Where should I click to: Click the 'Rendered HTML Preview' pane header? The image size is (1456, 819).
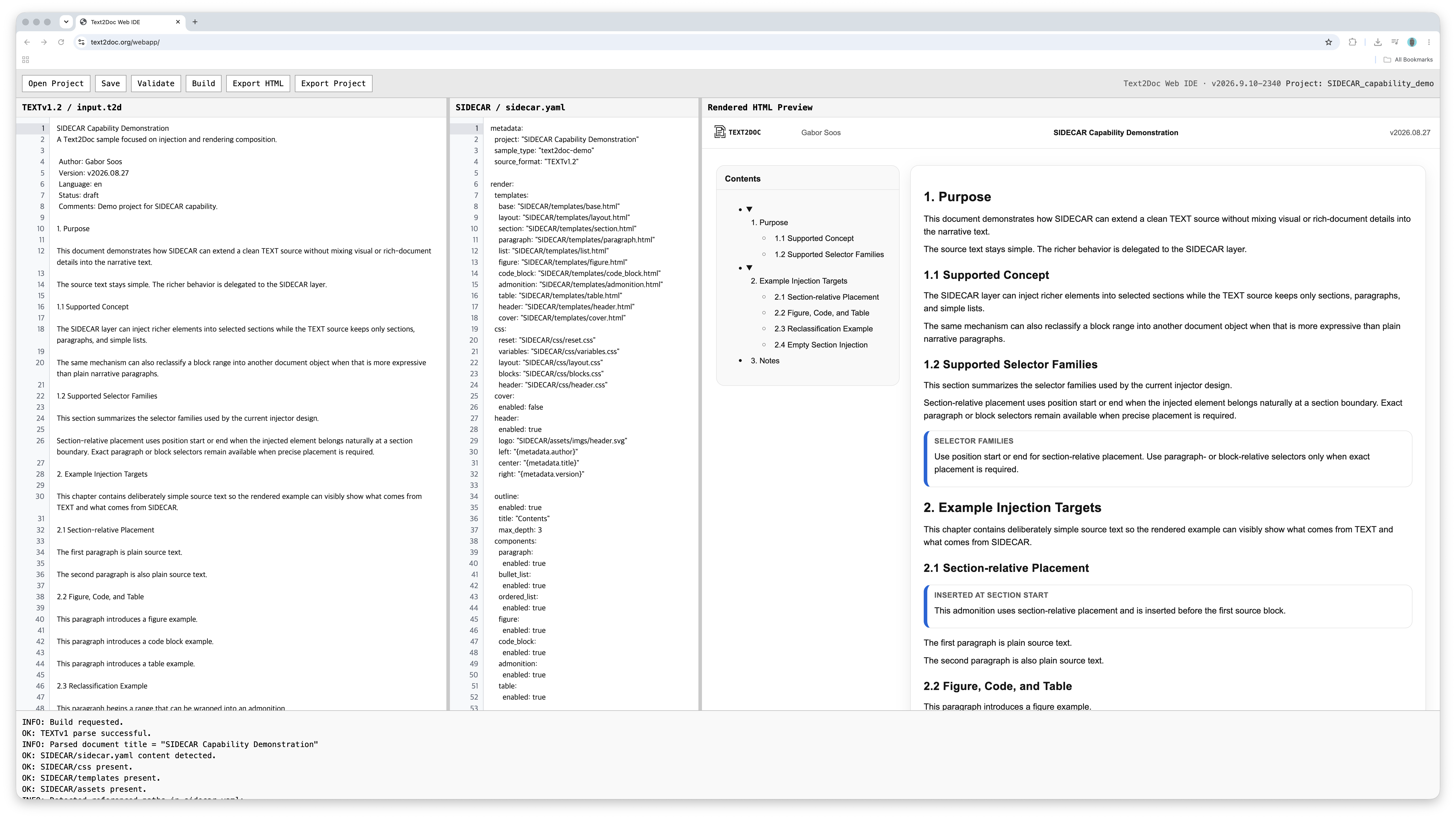click(760, 107)
